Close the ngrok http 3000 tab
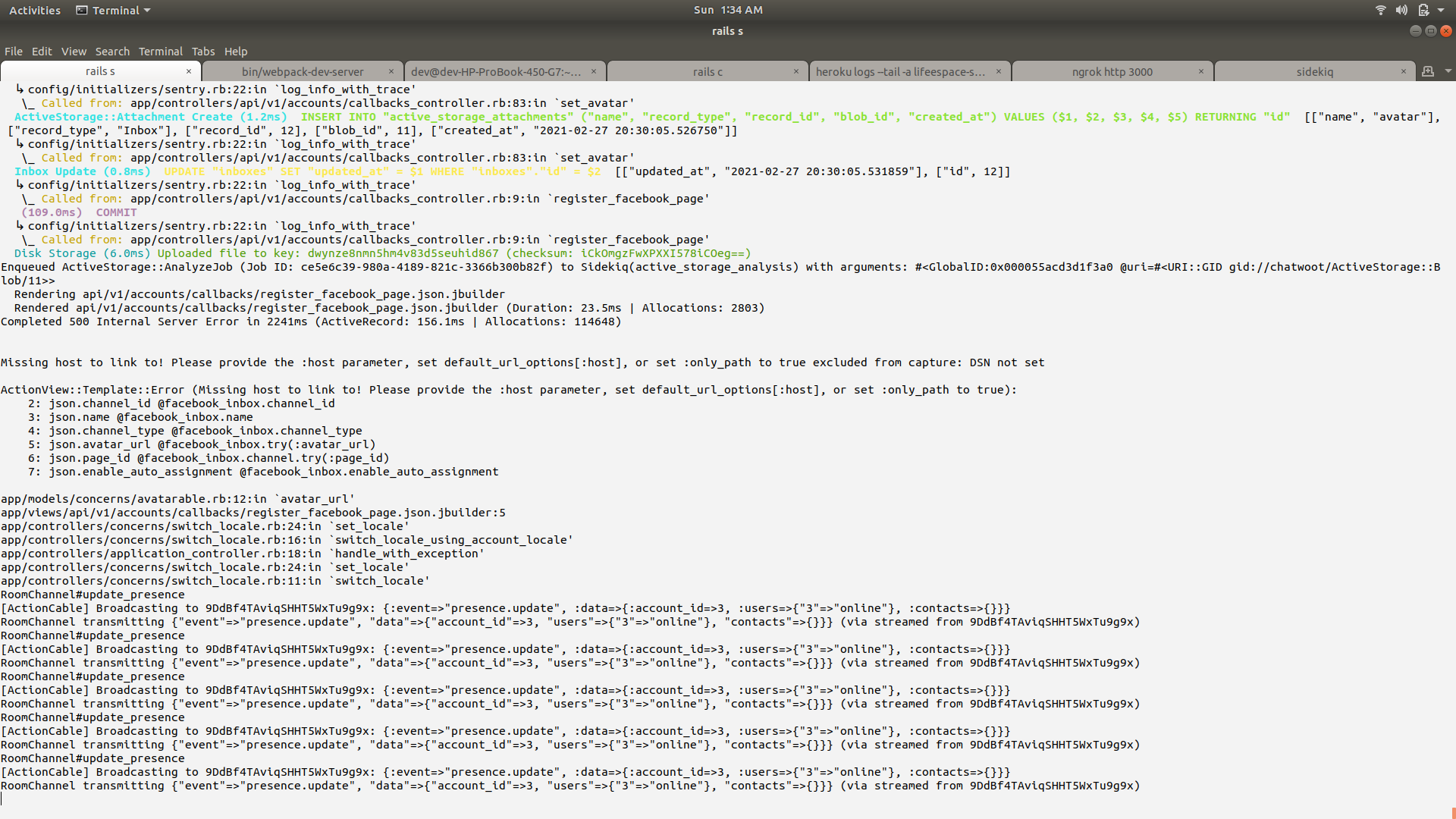1456x819 pixels. pyautogui.click(x=1201, y=71)
